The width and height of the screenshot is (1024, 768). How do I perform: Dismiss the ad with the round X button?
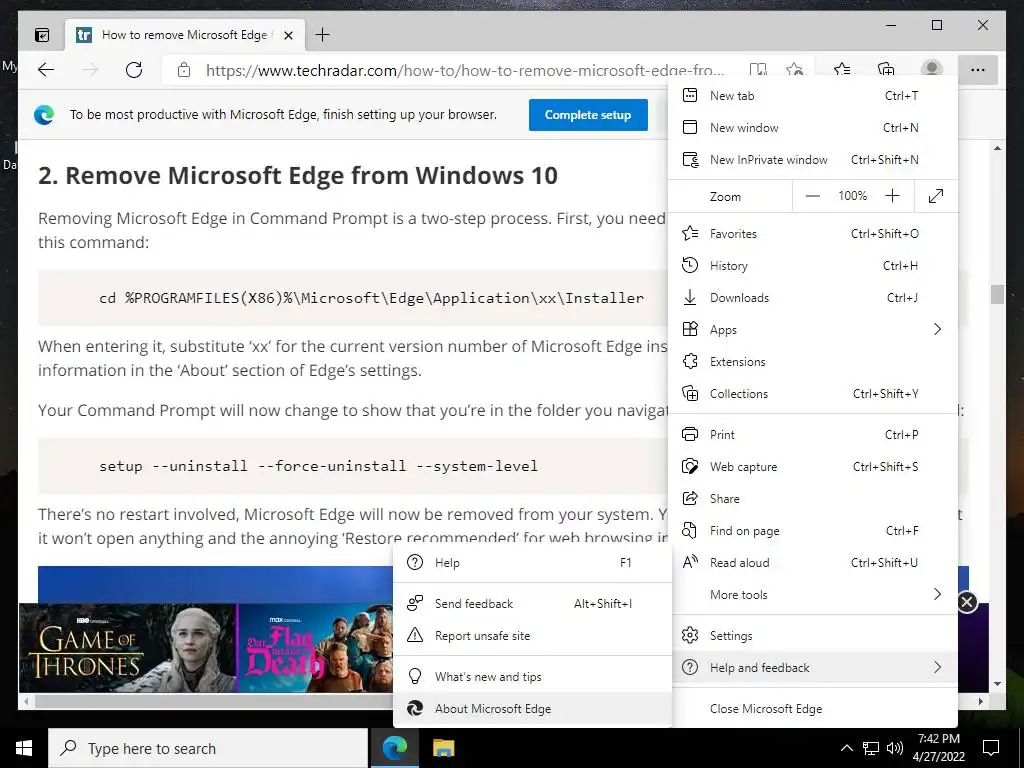(967, 602)
